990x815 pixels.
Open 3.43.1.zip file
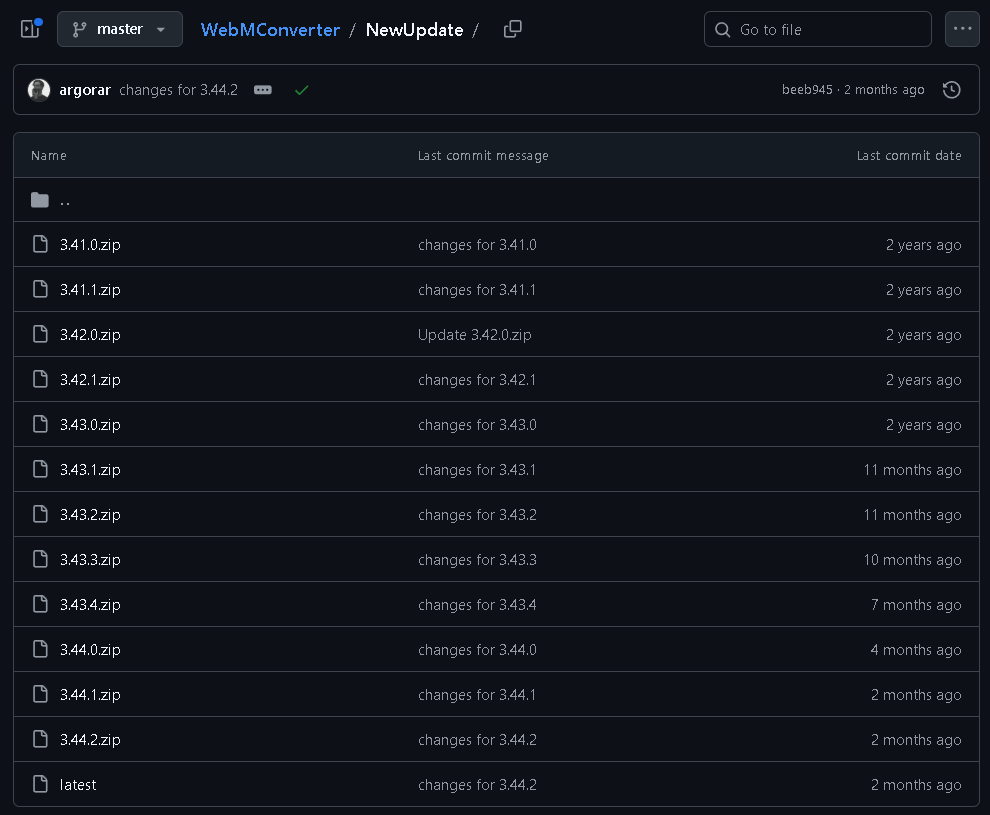click(90, 470)
